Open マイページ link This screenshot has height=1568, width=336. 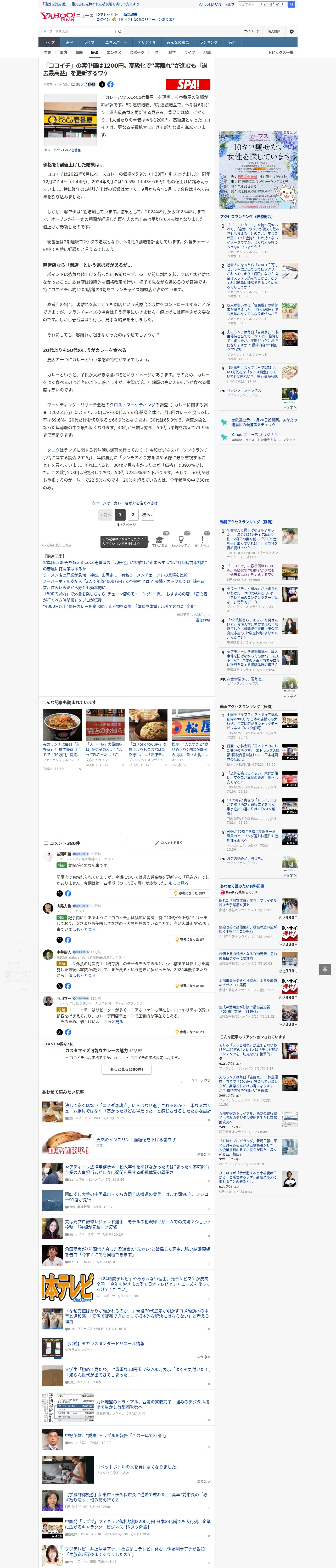252,32
